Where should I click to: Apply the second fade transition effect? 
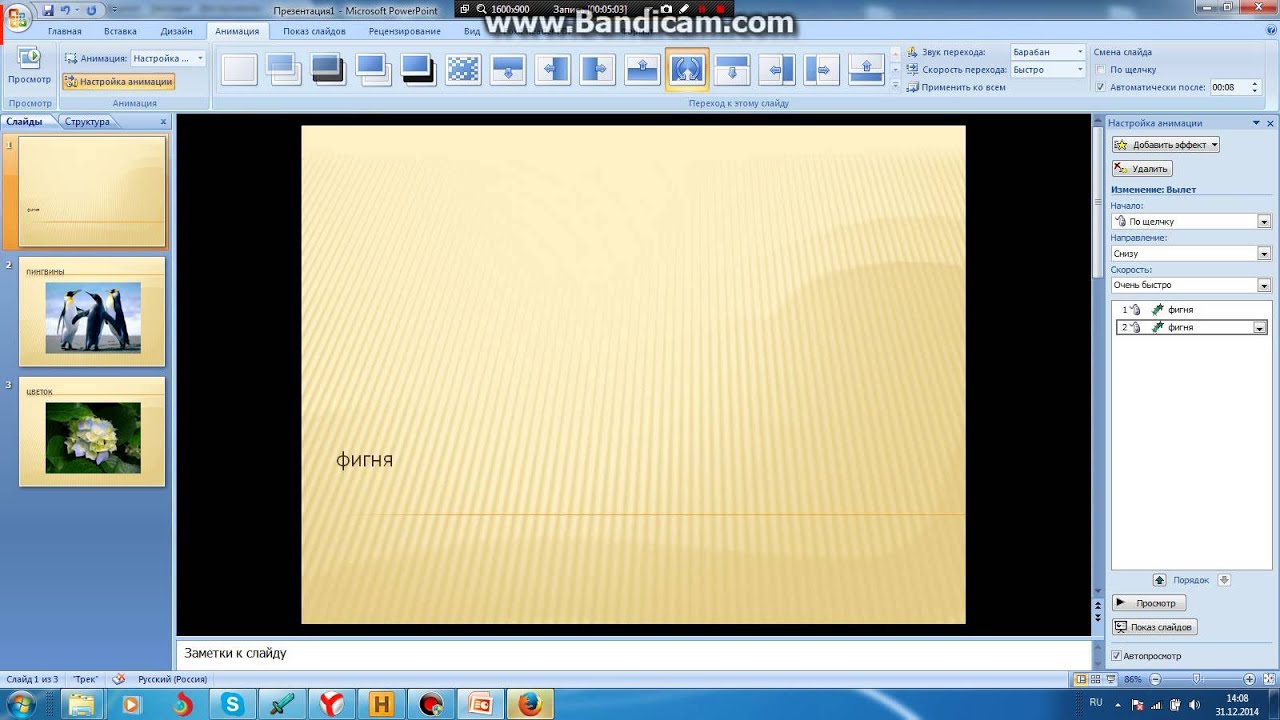pyautogui.click(x=283, y=69)
